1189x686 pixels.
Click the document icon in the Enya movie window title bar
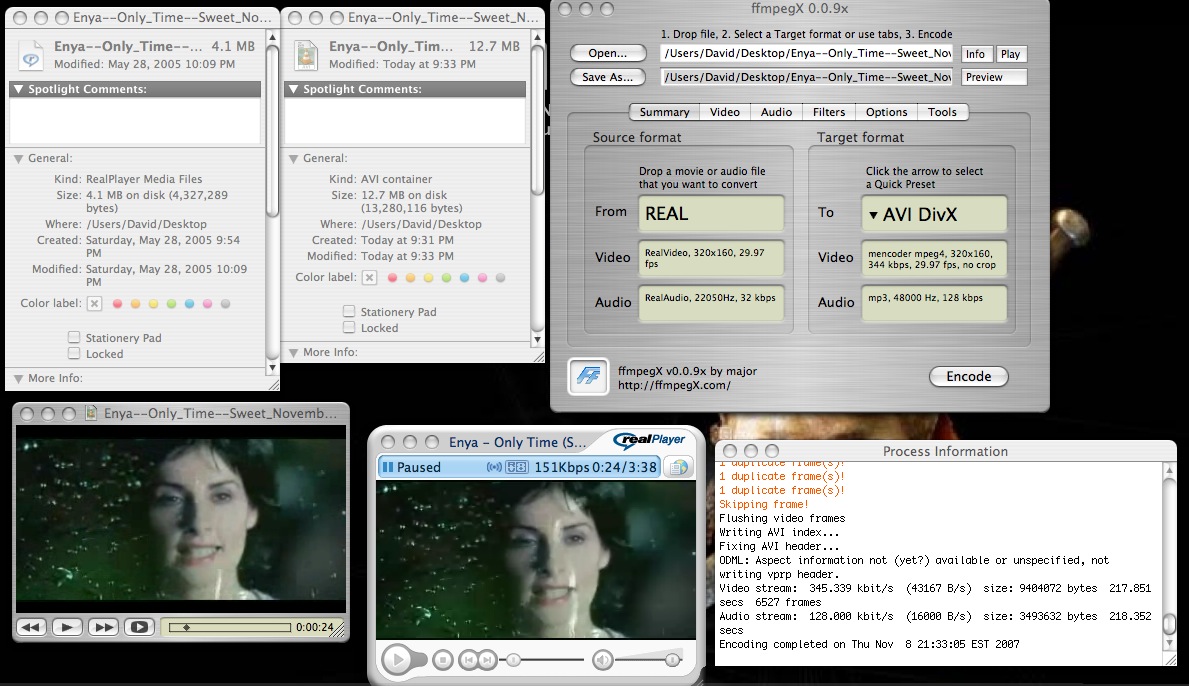tap(91, 413)
